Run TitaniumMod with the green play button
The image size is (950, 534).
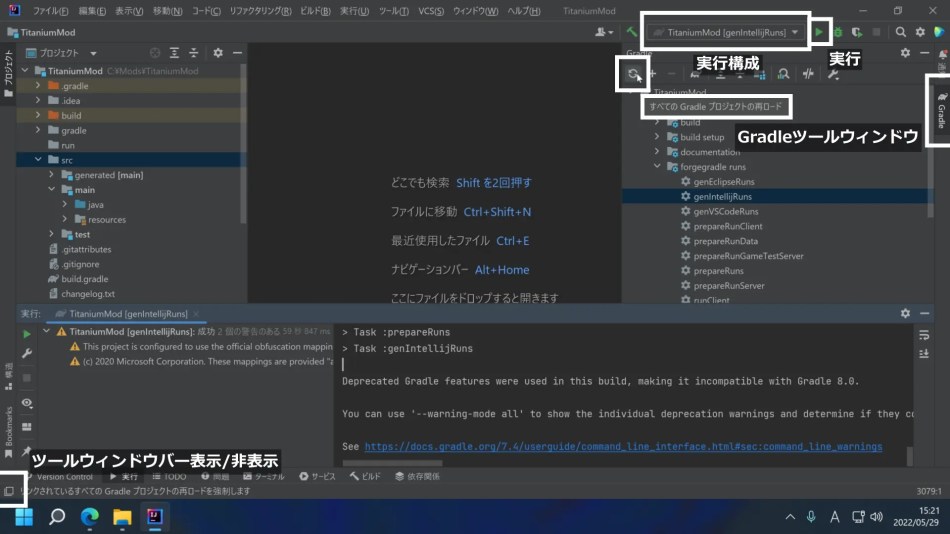coord(819,32)
